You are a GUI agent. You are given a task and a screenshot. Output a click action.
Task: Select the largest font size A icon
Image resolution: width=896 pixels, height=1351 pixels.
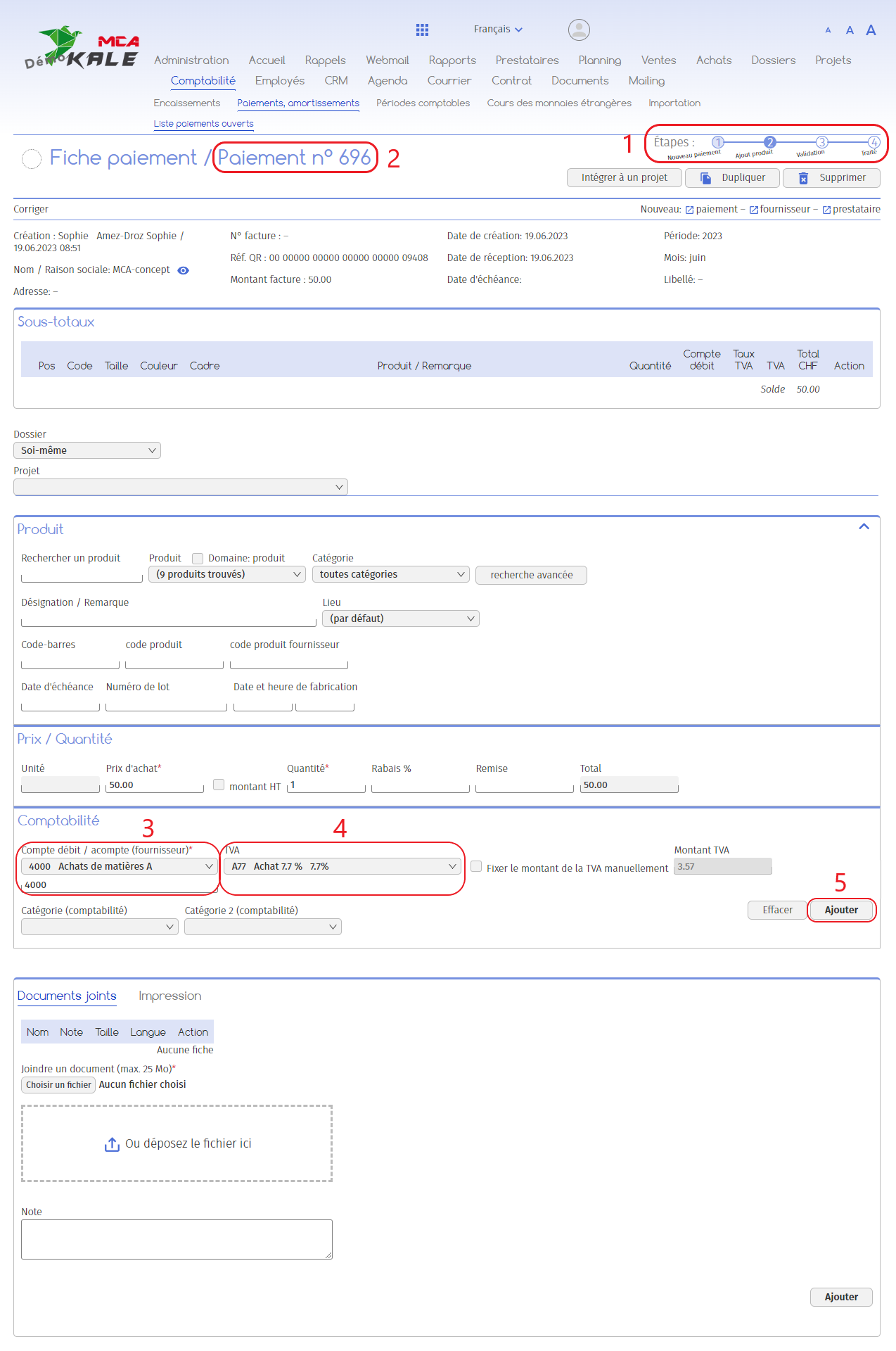pos(871,30)
